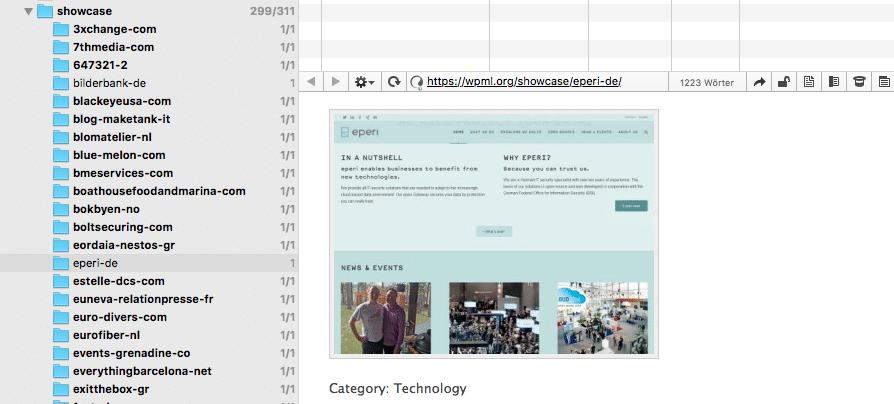Click the archive box icon
This screenshot has height=404, width=894.
tap(858, 82)
